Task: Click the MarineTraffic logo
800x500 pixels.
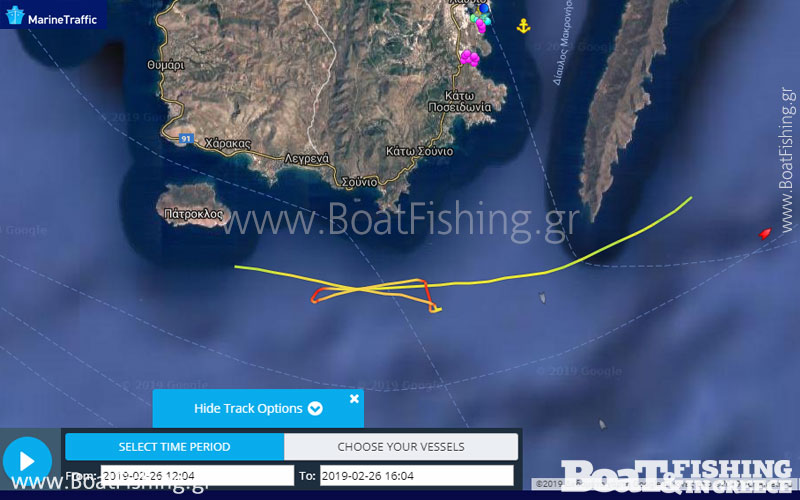Action: (x=52, y=15)
